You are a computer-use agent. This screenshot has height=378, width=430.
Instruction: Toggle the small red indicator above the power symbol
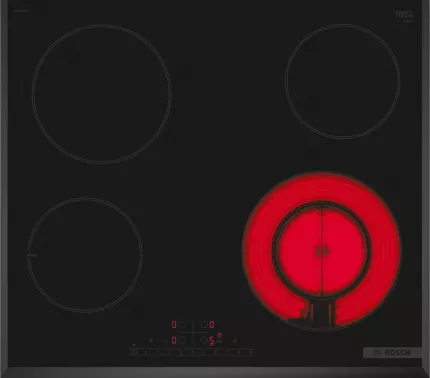(x=134, y=345)
